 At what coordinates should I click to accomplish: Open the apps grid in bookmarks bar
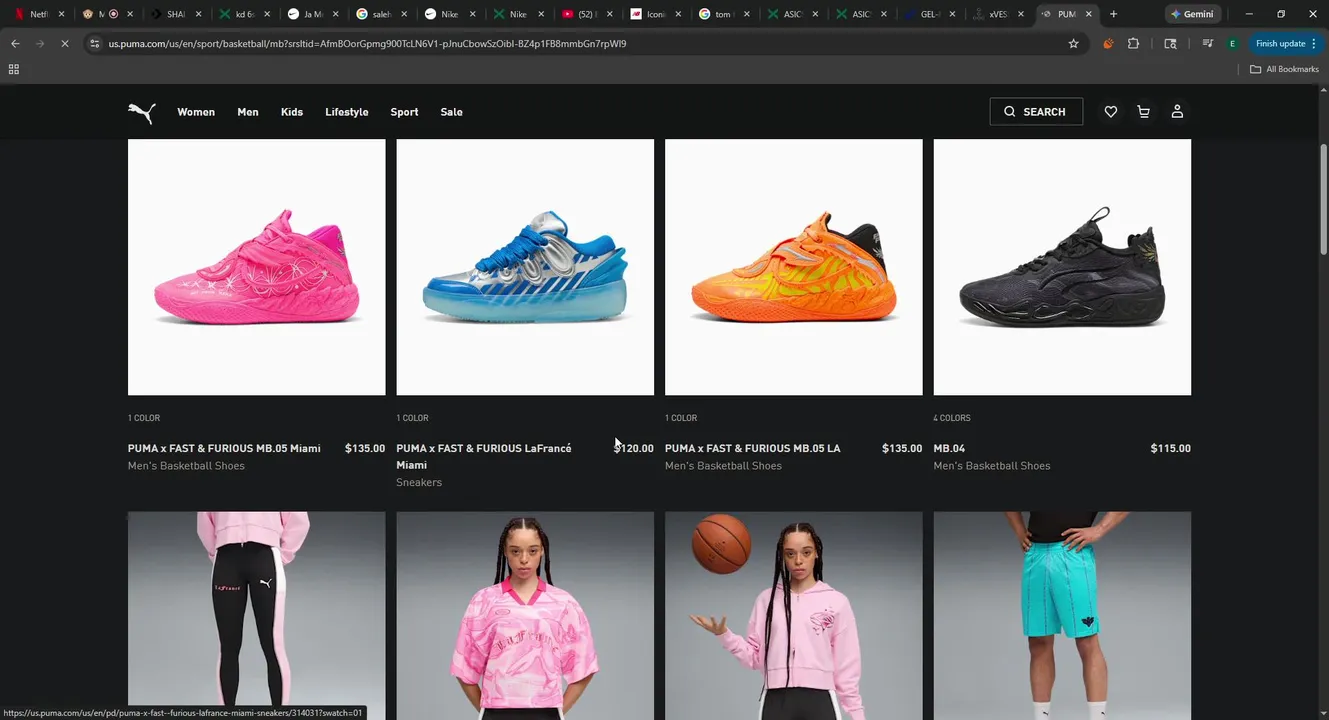point(14,69)
